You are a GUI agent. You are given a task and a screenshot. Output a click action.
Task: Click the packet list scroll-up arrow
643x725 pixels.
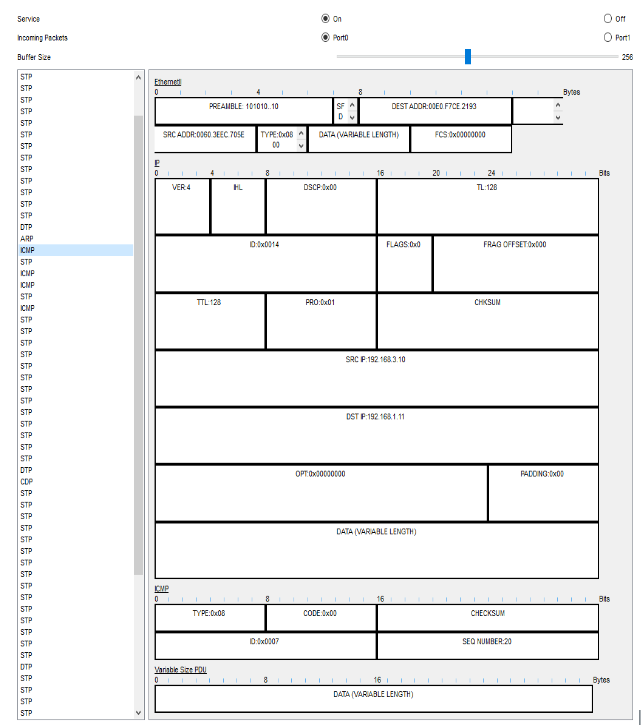(x=138, y=77)
